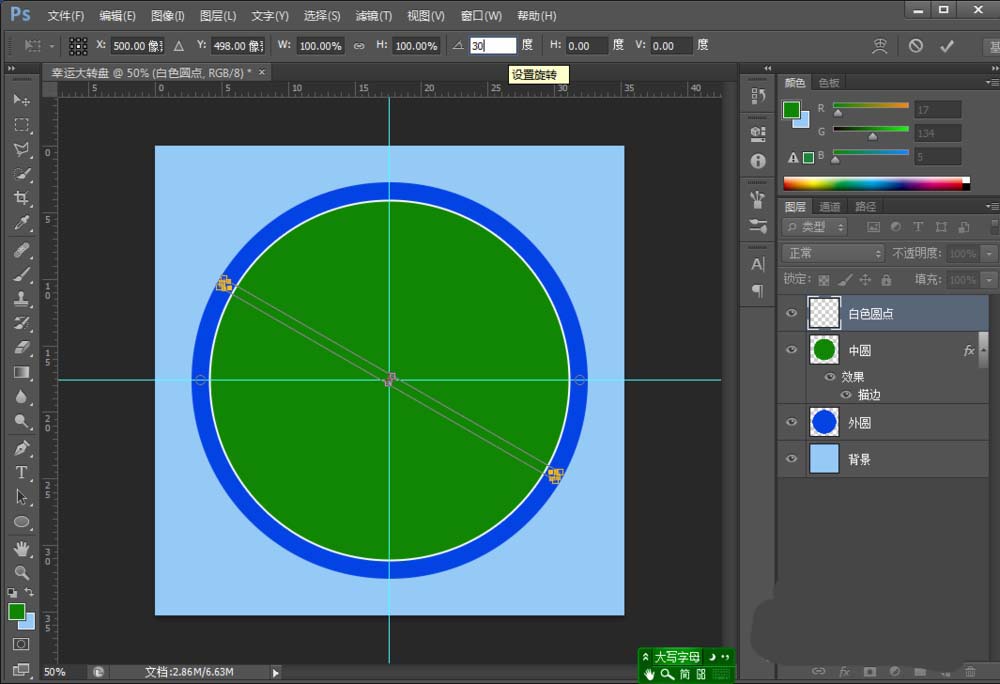
Task: Cancel the transform with the circle-slash icon
Action: pyautogui.click(x=915, y=46)
